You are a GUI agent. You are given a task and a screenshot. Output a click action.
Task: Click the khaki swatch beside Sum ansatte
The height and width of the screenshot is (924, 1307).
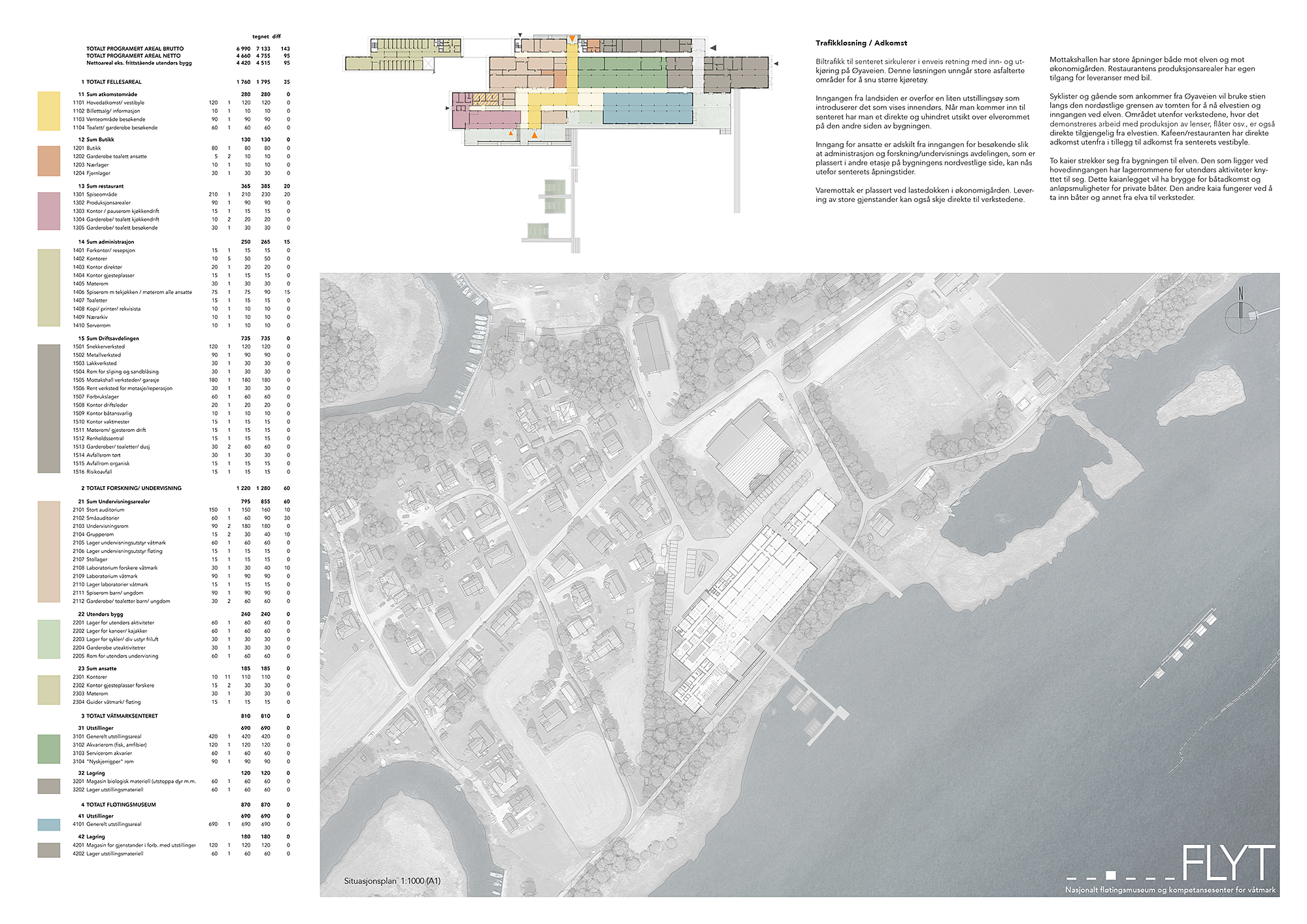tap(49, 689)
